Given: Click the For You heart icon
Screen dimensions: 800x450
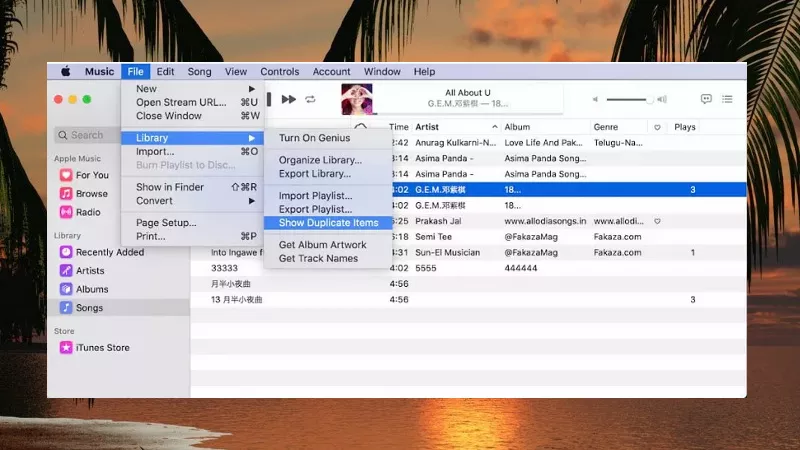Looking at the screenshot, I should point(66,175).
